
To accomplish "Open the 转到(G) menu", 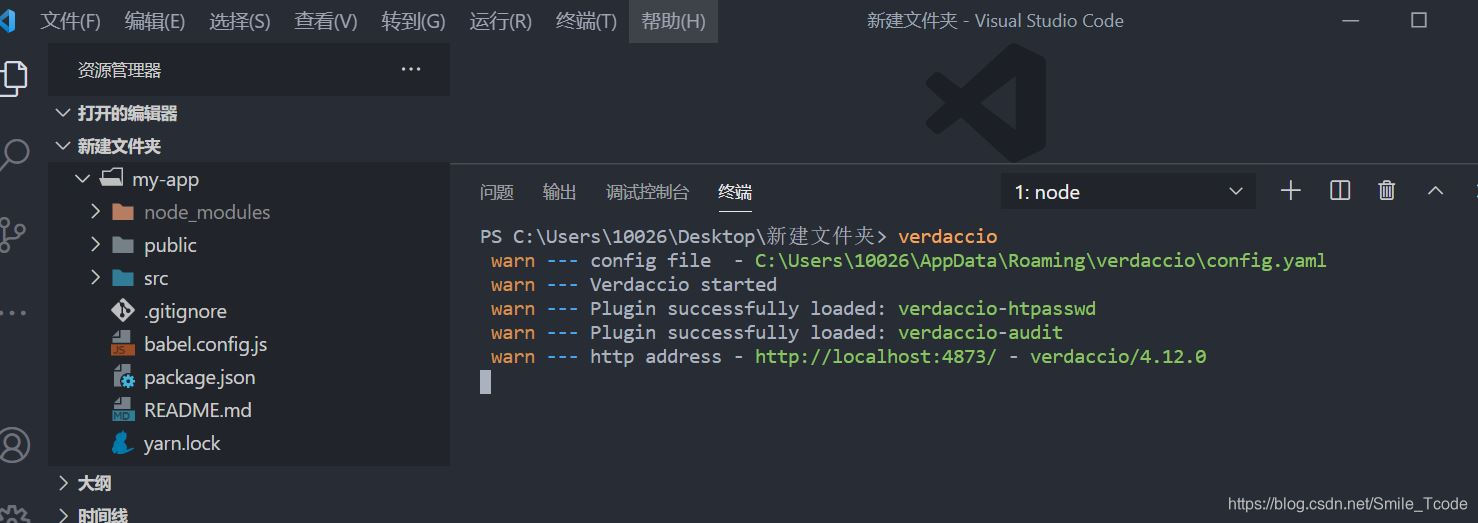I will [x=413, y=21].
